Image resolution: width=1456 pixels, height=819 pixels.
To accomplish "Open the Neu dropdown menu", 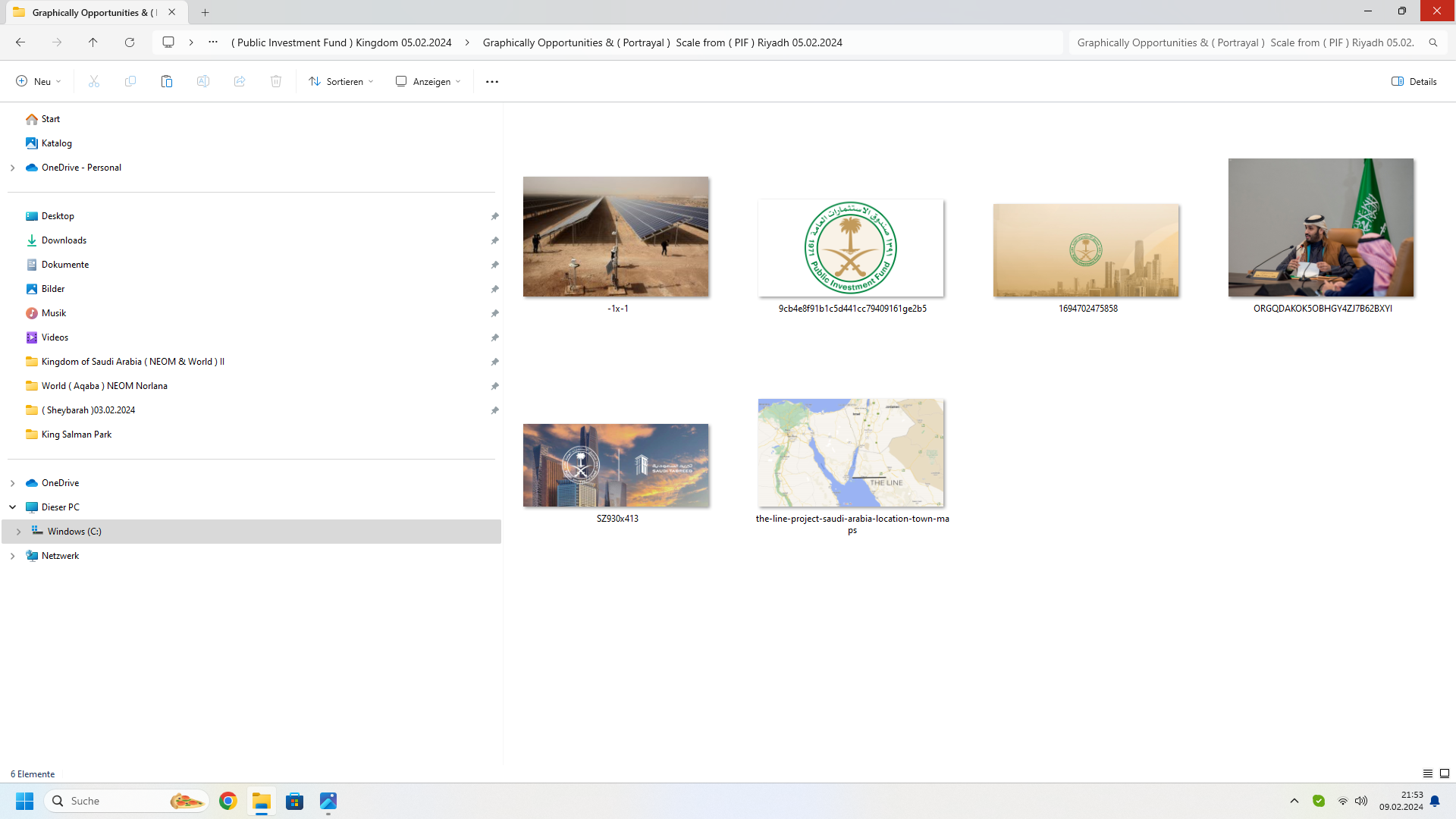I will click(39, 81).
